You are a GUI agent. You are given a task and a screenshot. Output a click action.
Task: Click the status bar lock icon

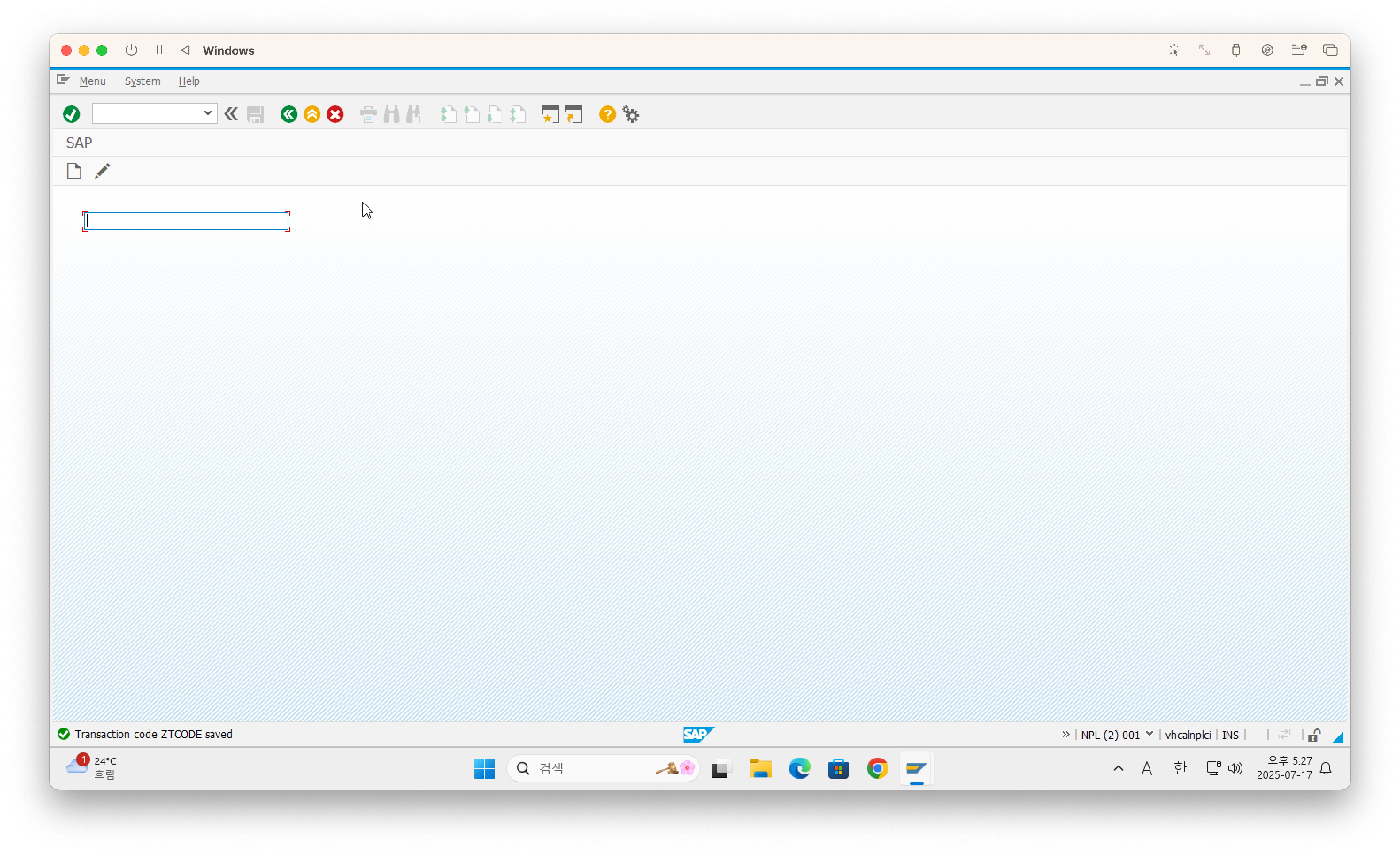[x=1314, y=735]
